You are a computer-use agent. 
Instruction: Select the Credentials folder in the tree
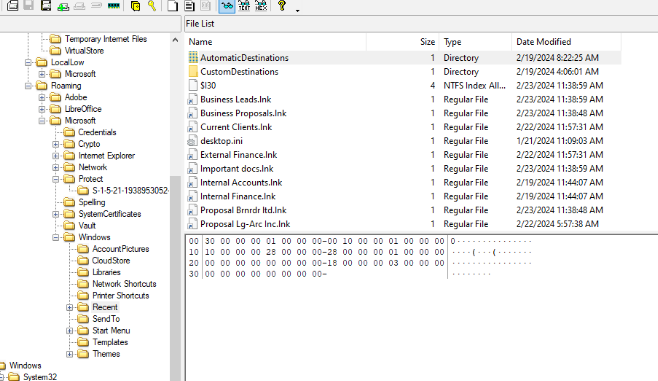pyautogui.click(x=97, y=132)
